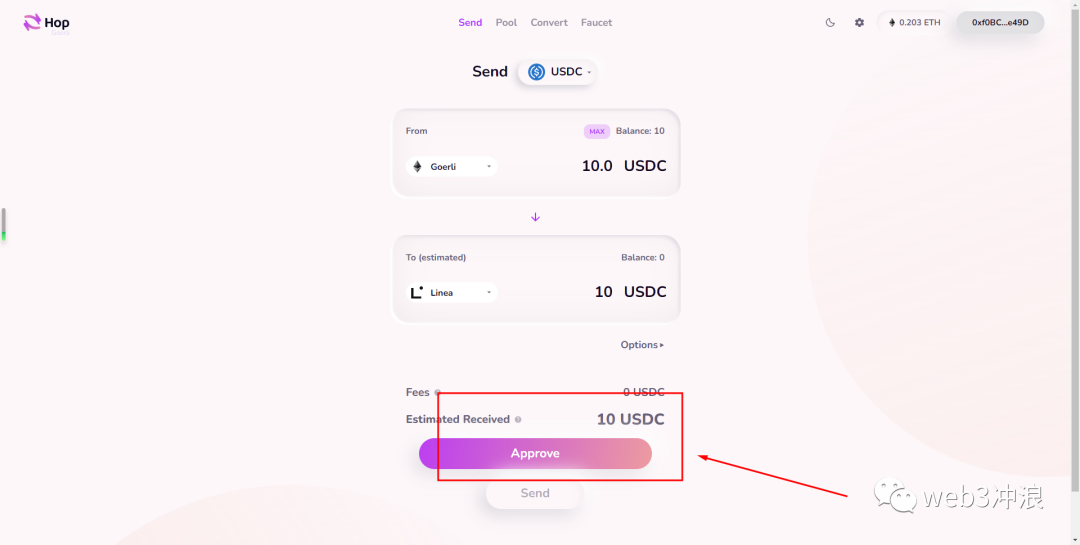Click the MAX balance button
This screenshot has width=1080, height=545.
pyautogui.click(x=596, y=131)
